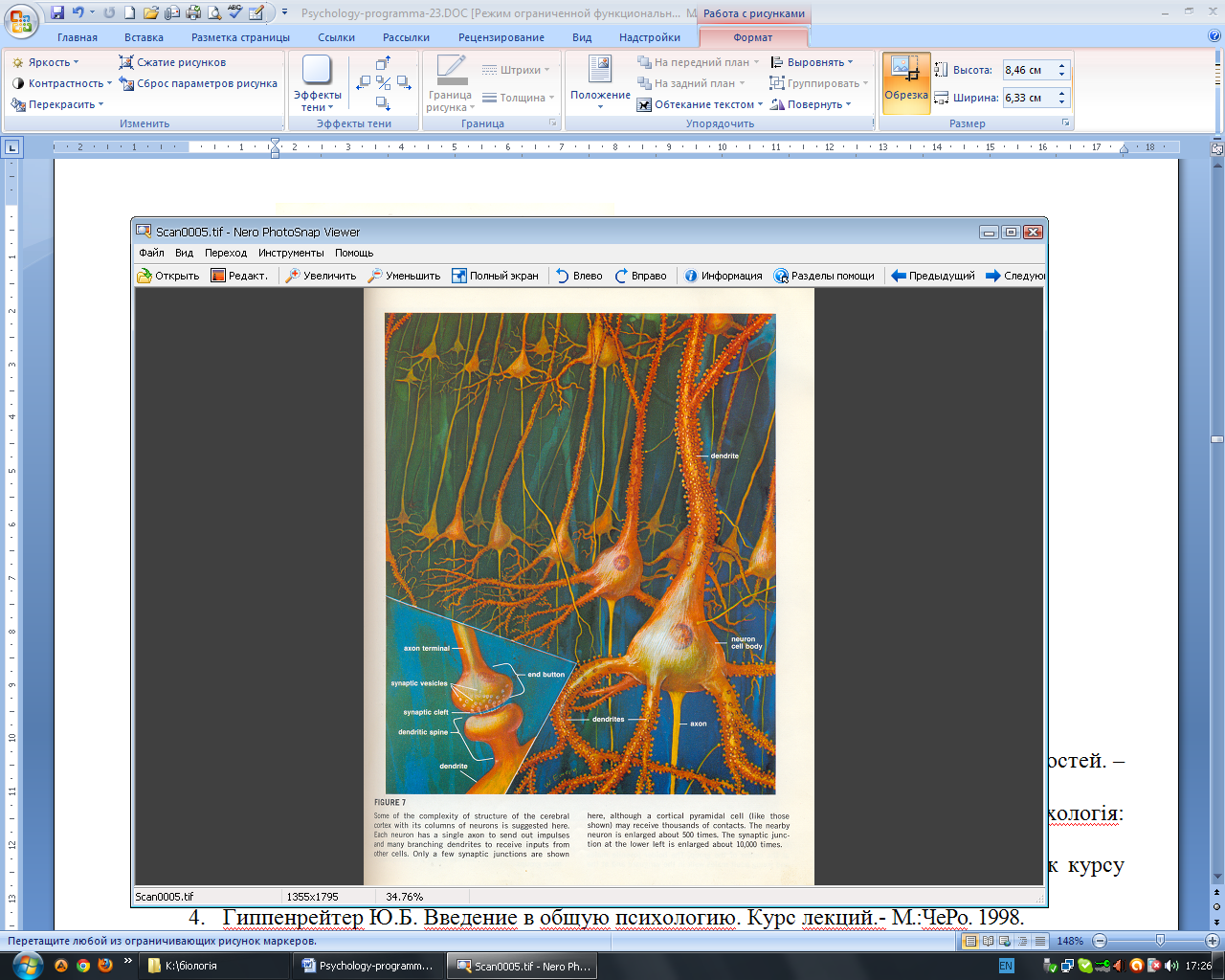This screenshot has height=980, width=1225.
Task: Click the 148% zoom level button
Action: coord(1070,941)
